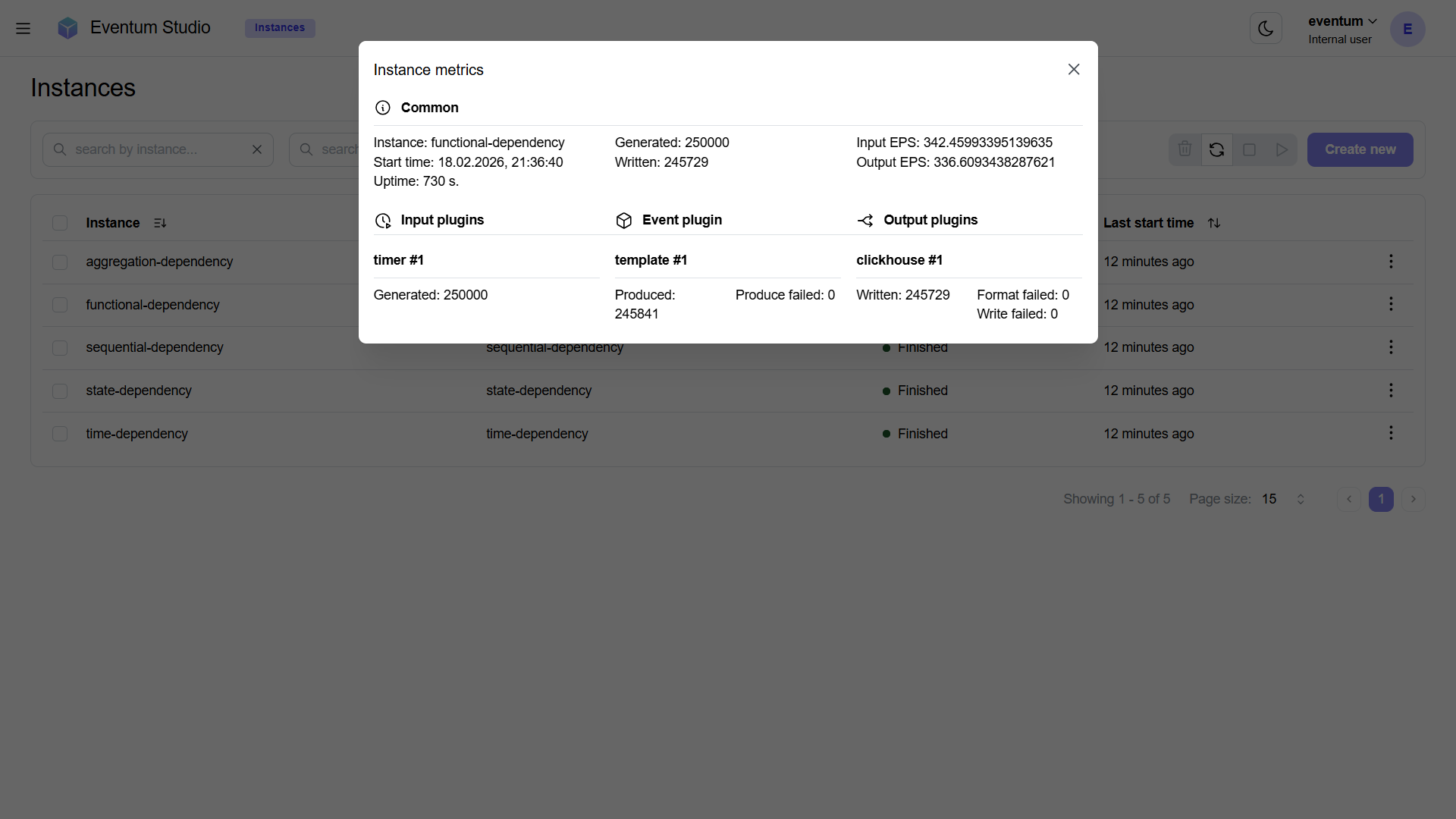The width and height of the screenshot is (1456, 819).
Task: Sort instances by Last start time
Action: tap(1214, 222)
